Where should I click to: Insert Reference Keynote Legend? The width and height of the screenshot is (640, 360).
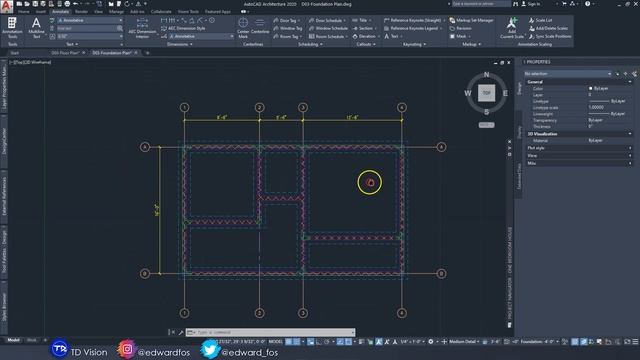click(411, 28)
